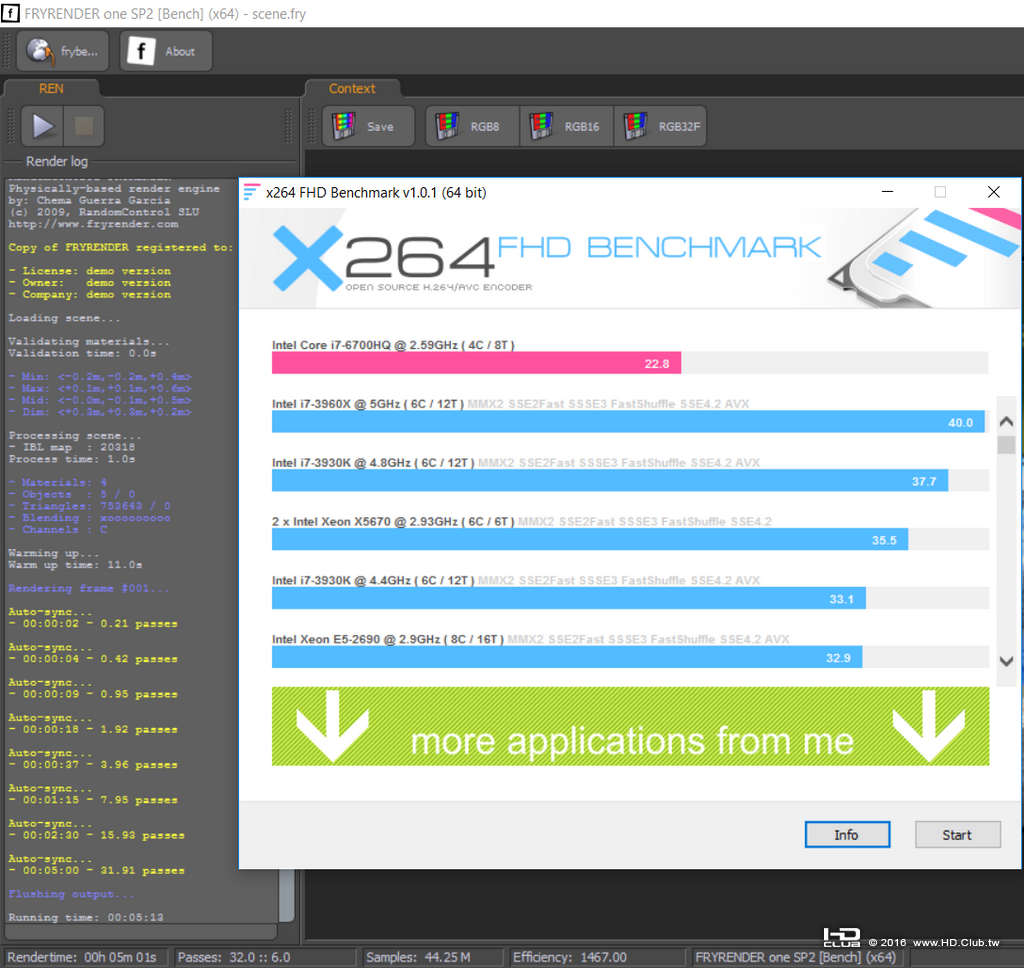Start rendering with the play button

pyautogui.click(x=42, y=126)
